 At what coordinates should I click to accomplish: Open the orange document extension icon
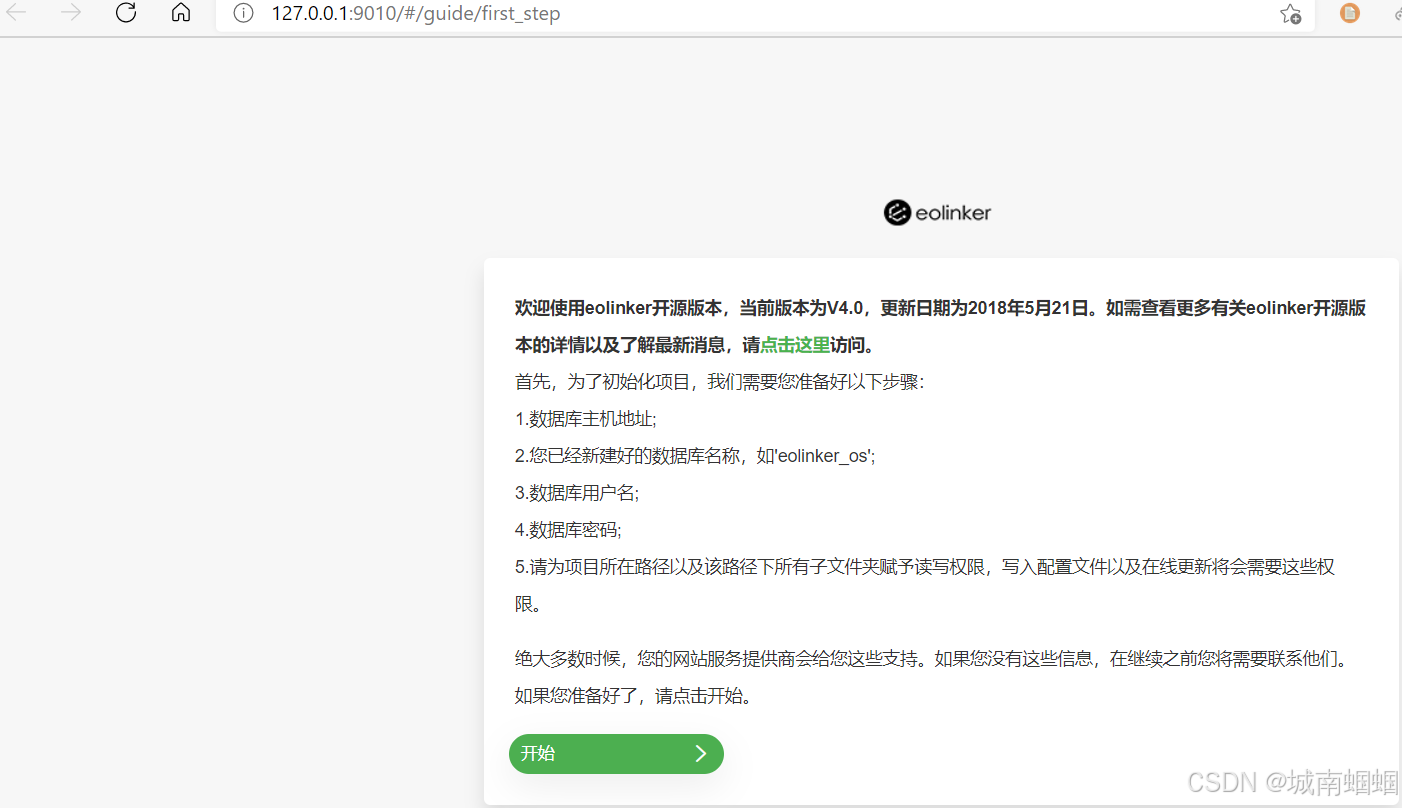[x=1349, y=13]
